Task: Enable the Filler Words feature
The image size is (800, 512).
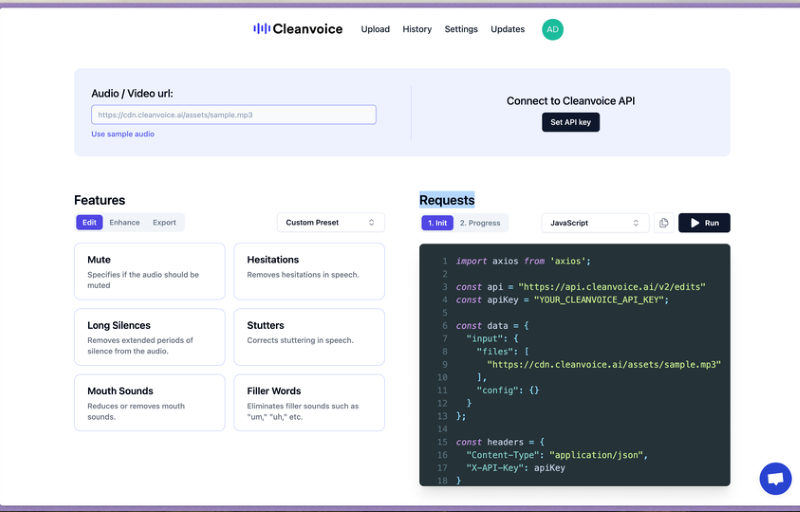Action: [x=309, y=403]
